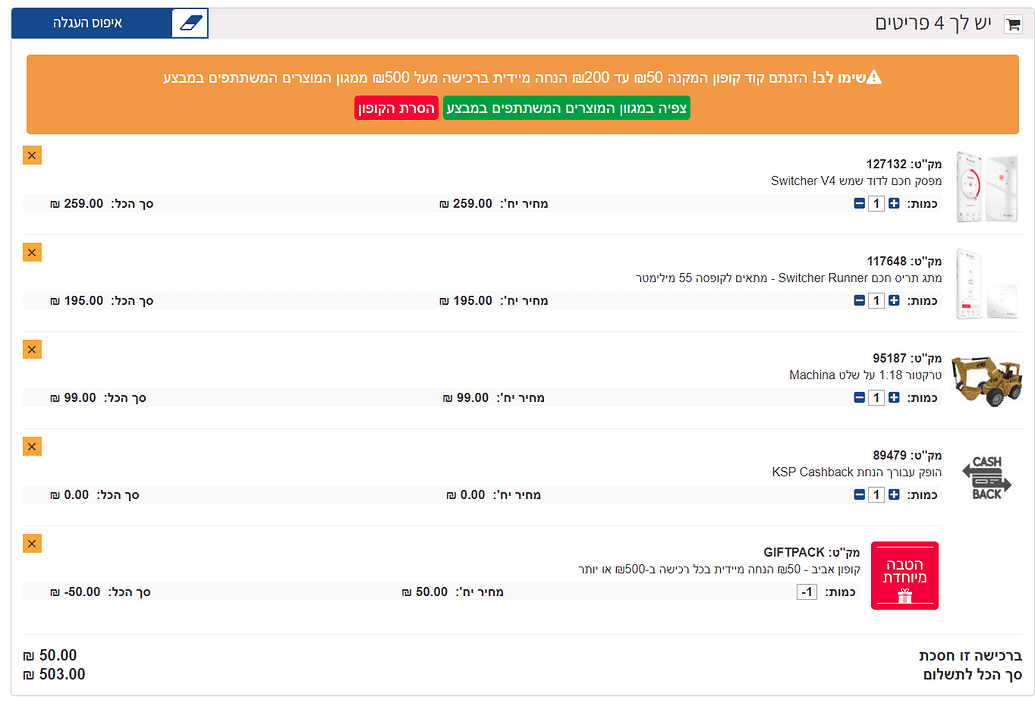Open Switcher Runner product thumbnail
Image resolution: width=1035 pixels, height=702 pixels.
coord(986,284)
